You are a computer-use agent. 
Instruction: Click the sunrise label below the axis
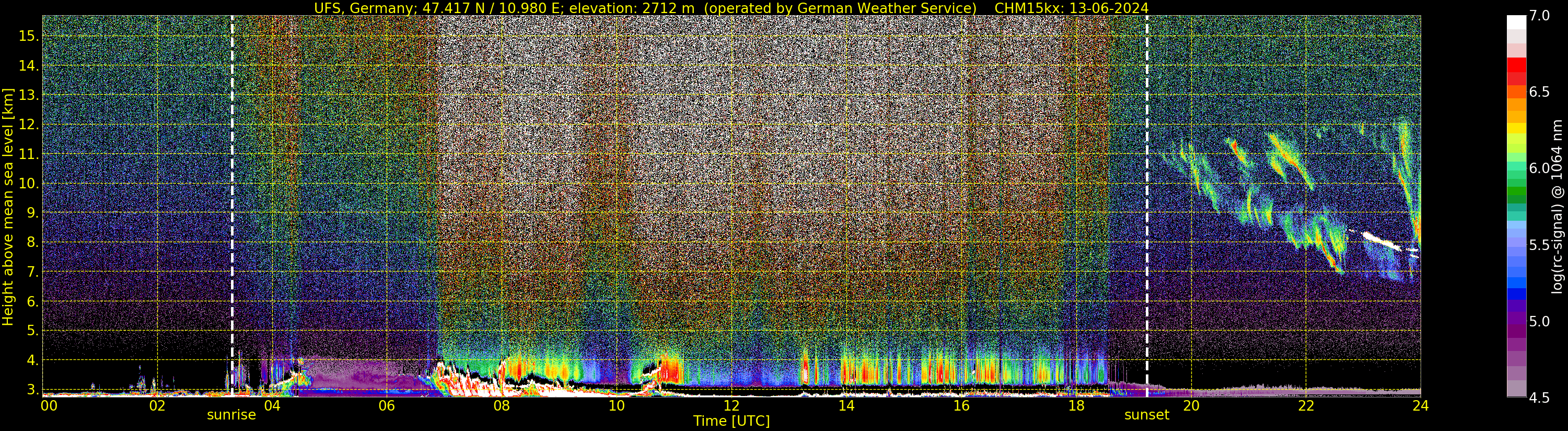(231, 415)
